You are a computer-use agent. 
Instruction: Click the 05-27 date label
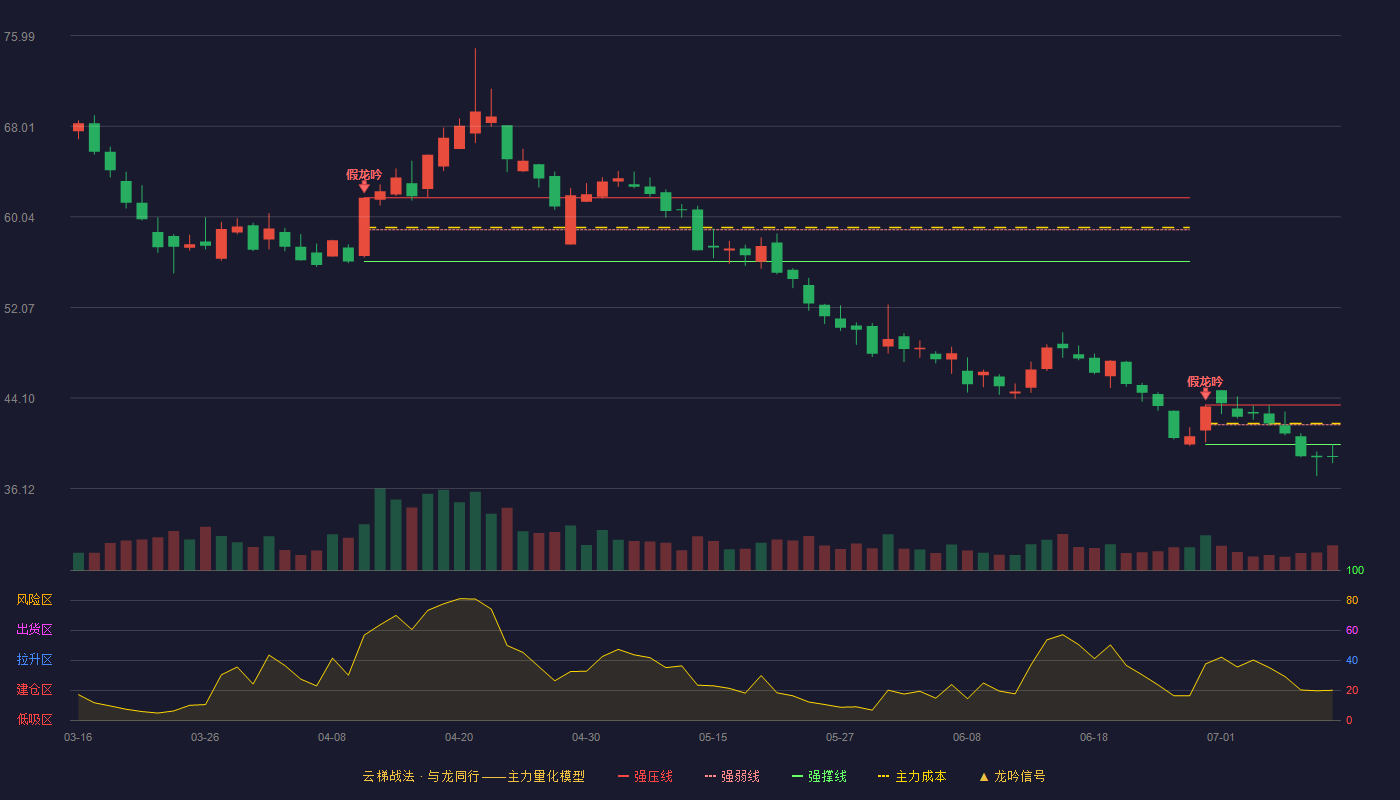click(x=840, y=737)
